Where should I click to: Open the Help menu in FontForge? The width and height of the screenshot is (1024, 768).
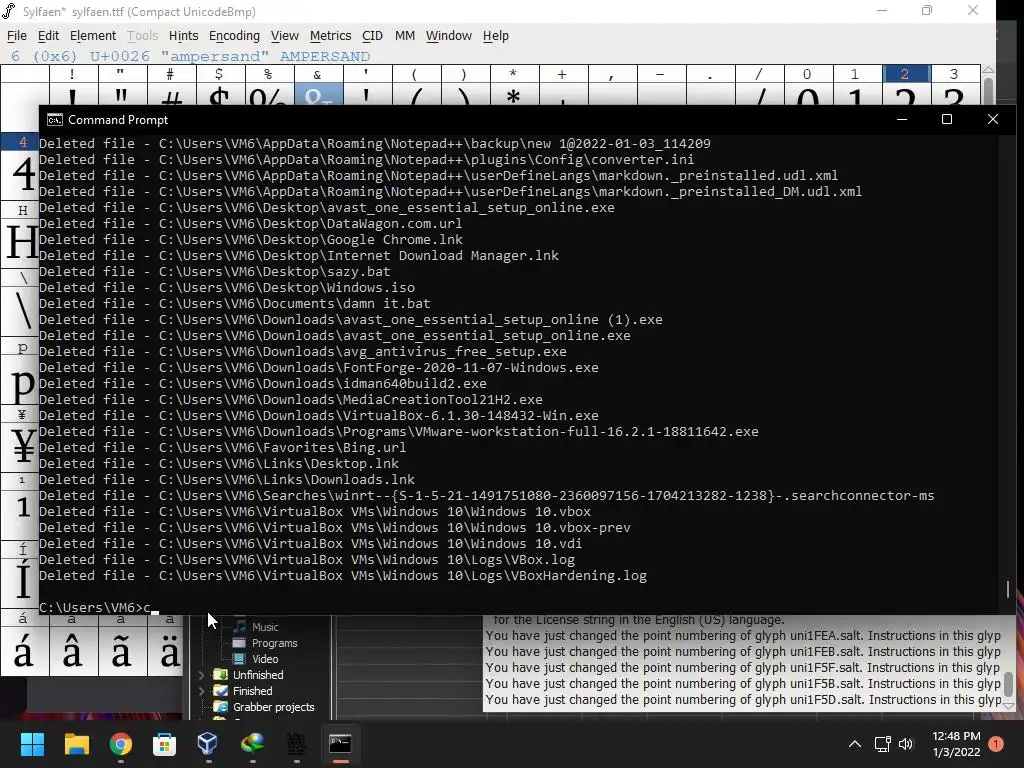pos(496,36)
